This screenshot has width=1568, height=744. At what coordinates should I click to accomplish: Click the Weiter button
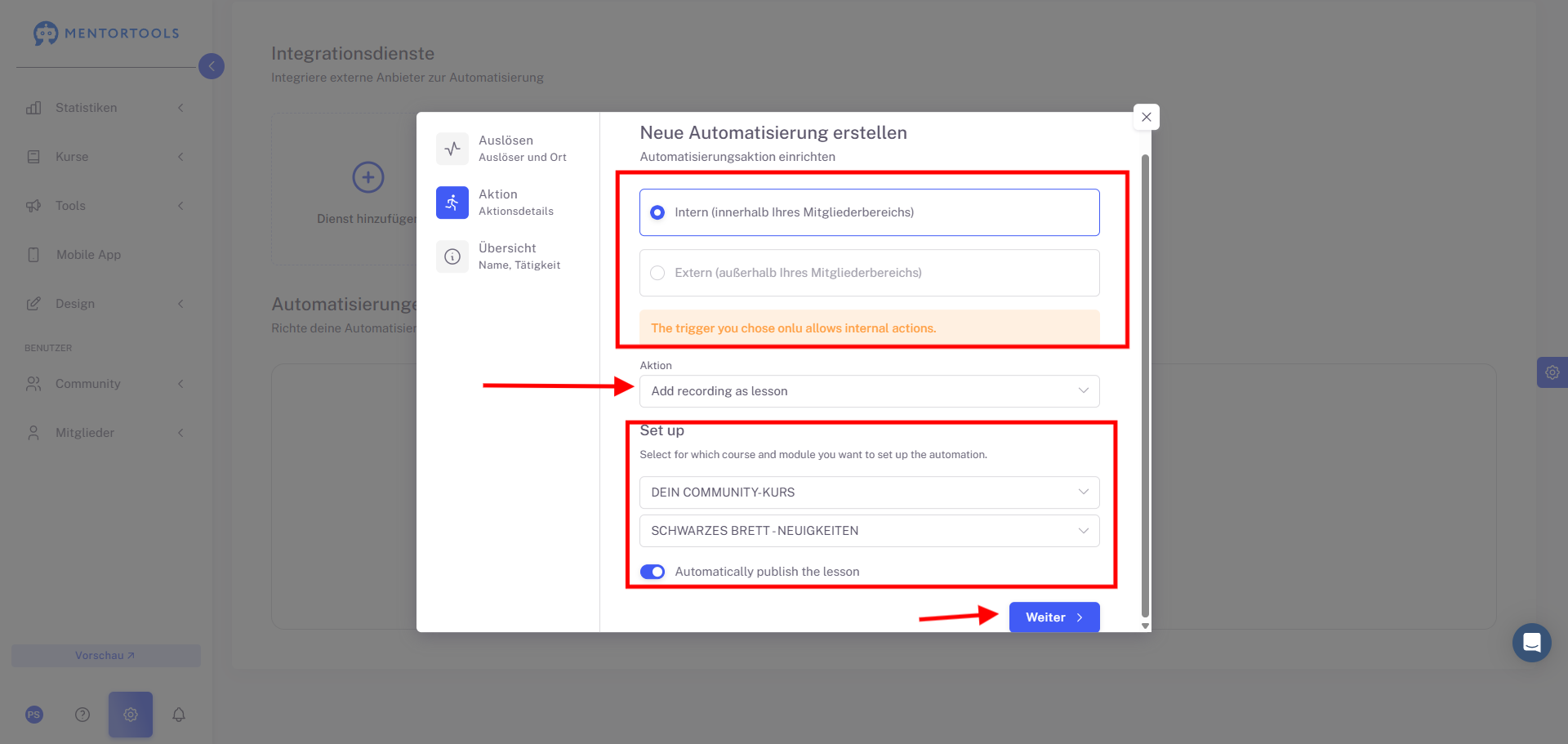click(1054, 617)
